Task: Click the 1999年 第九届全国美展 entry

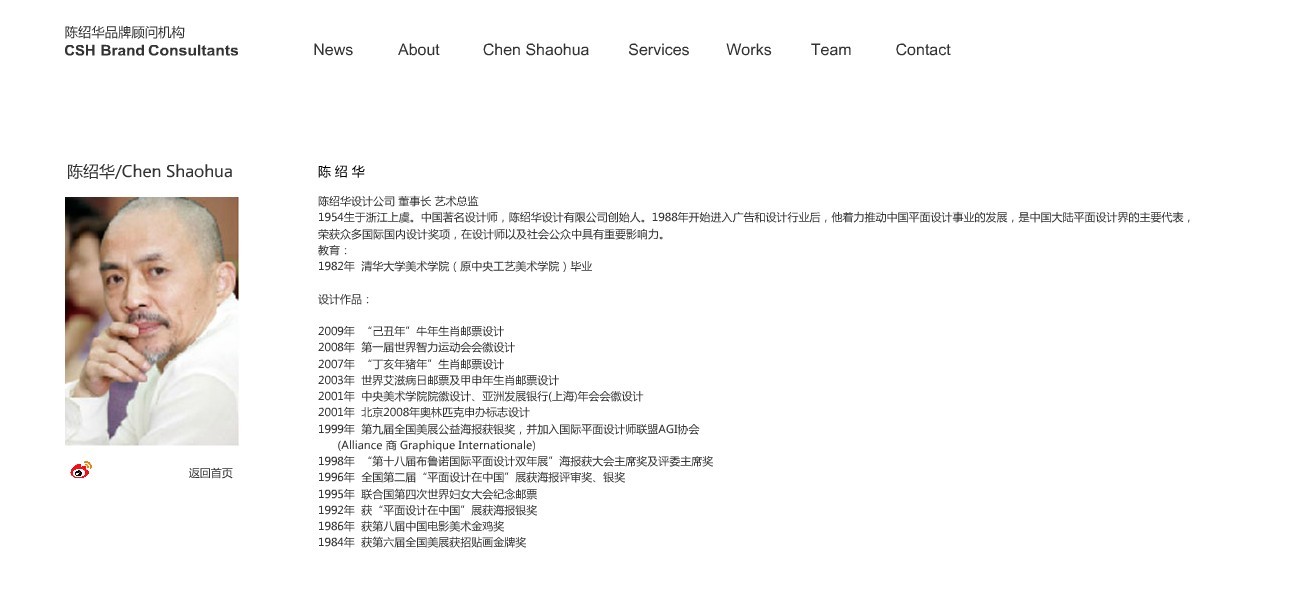Action: [509, 430]
